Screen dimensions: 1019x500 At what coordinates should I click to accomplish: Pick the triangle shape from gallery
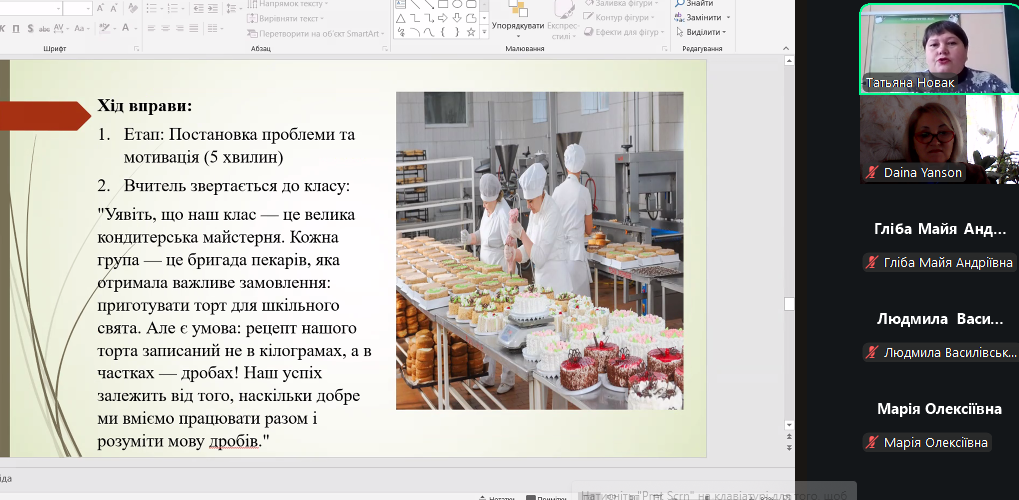[x=400, y=17]
